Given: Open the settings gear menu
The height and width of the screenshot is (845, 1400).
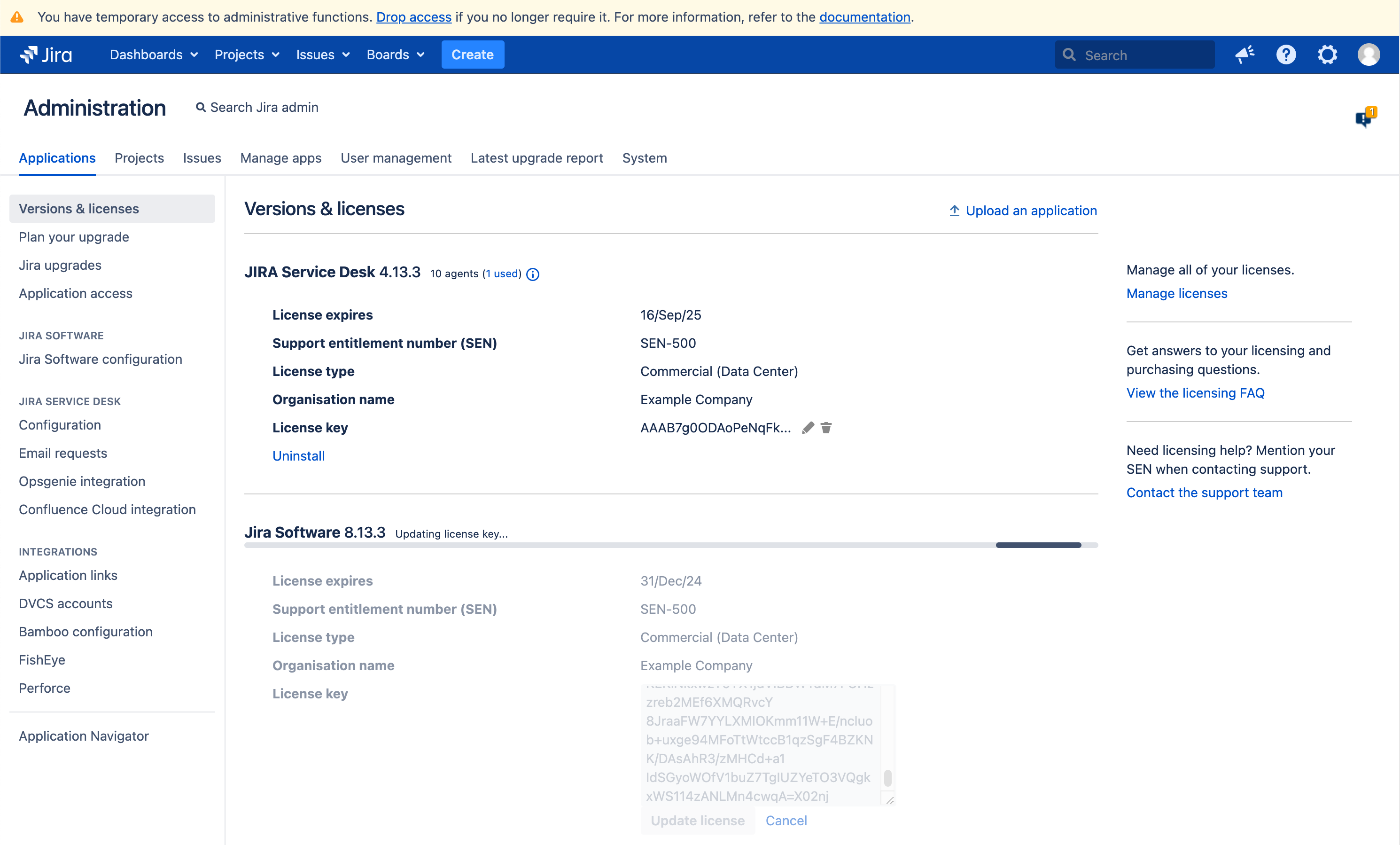Looking at the screenshot, I should tap(1327, 55).
